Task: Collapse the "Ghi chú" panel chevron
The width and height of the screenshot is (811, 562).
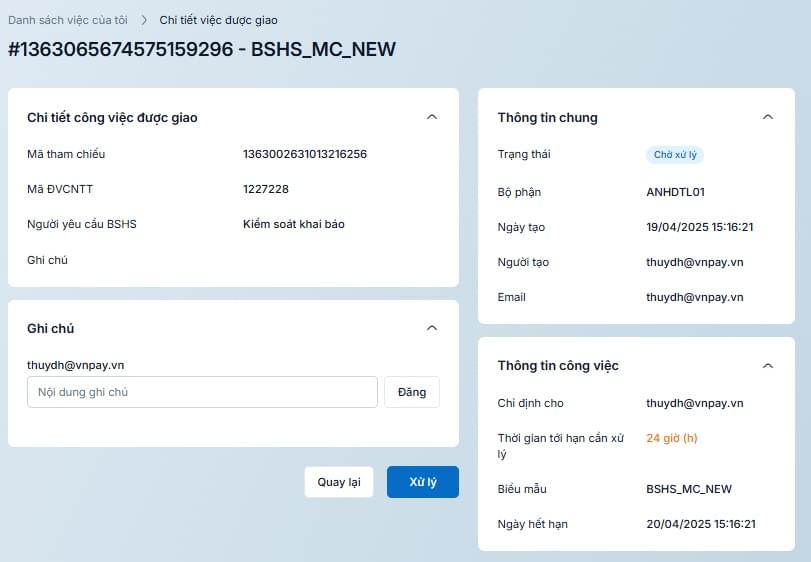Action: pos(432,328)
